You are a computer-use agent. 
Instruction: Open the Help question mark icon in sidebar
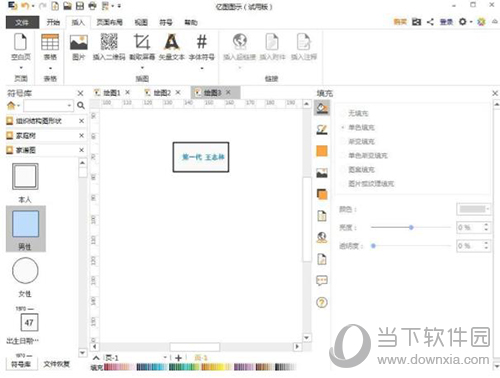coord(322,303)
